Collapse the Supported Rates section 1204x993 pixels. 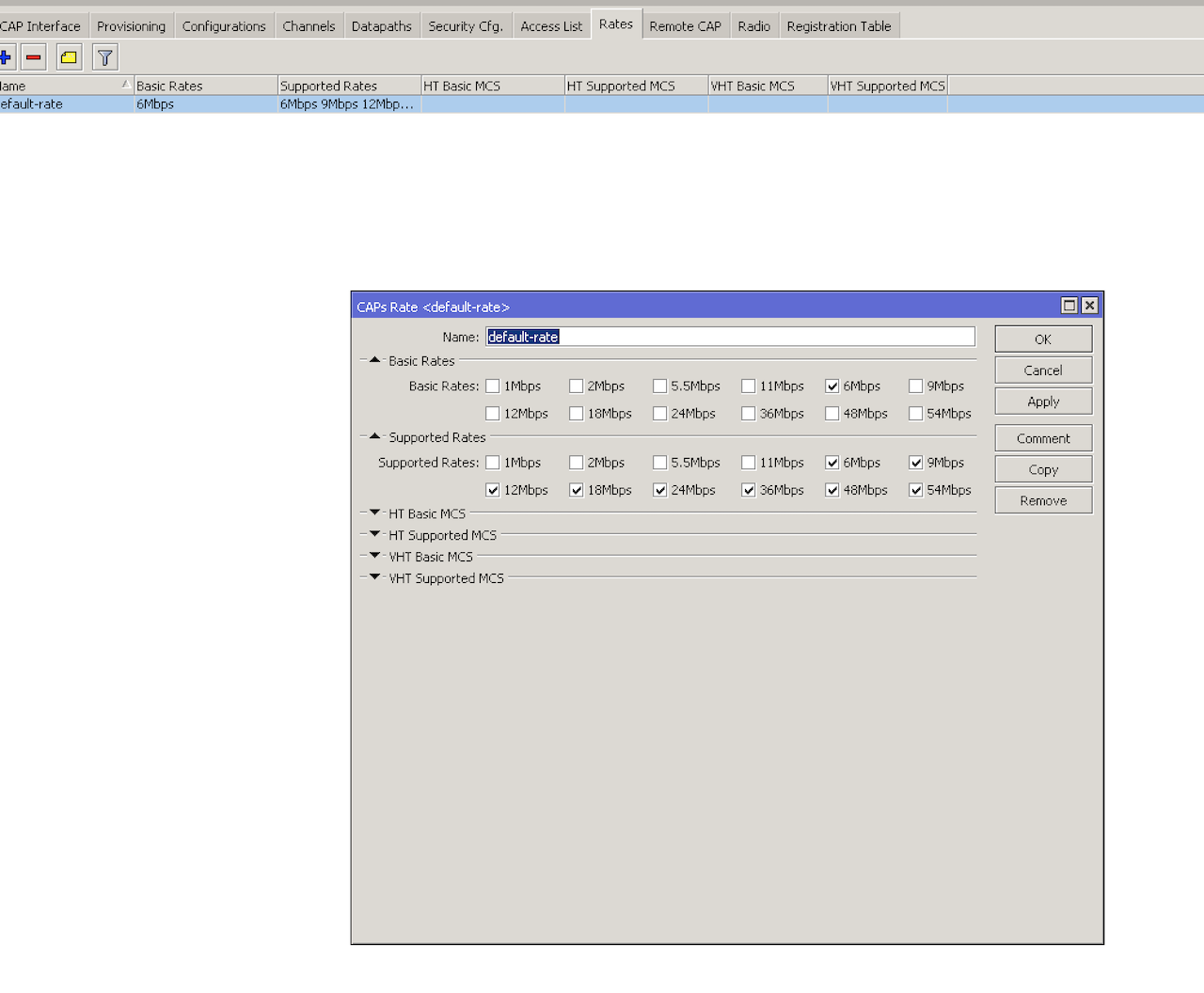pos(374,436)
